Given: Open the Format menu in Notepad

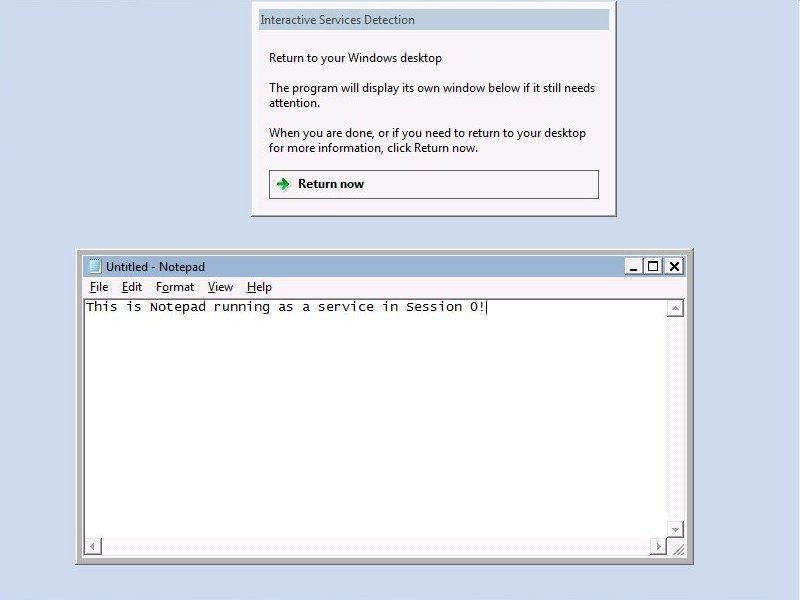Looking at the screenshot, I should click(x=175, y=287).
